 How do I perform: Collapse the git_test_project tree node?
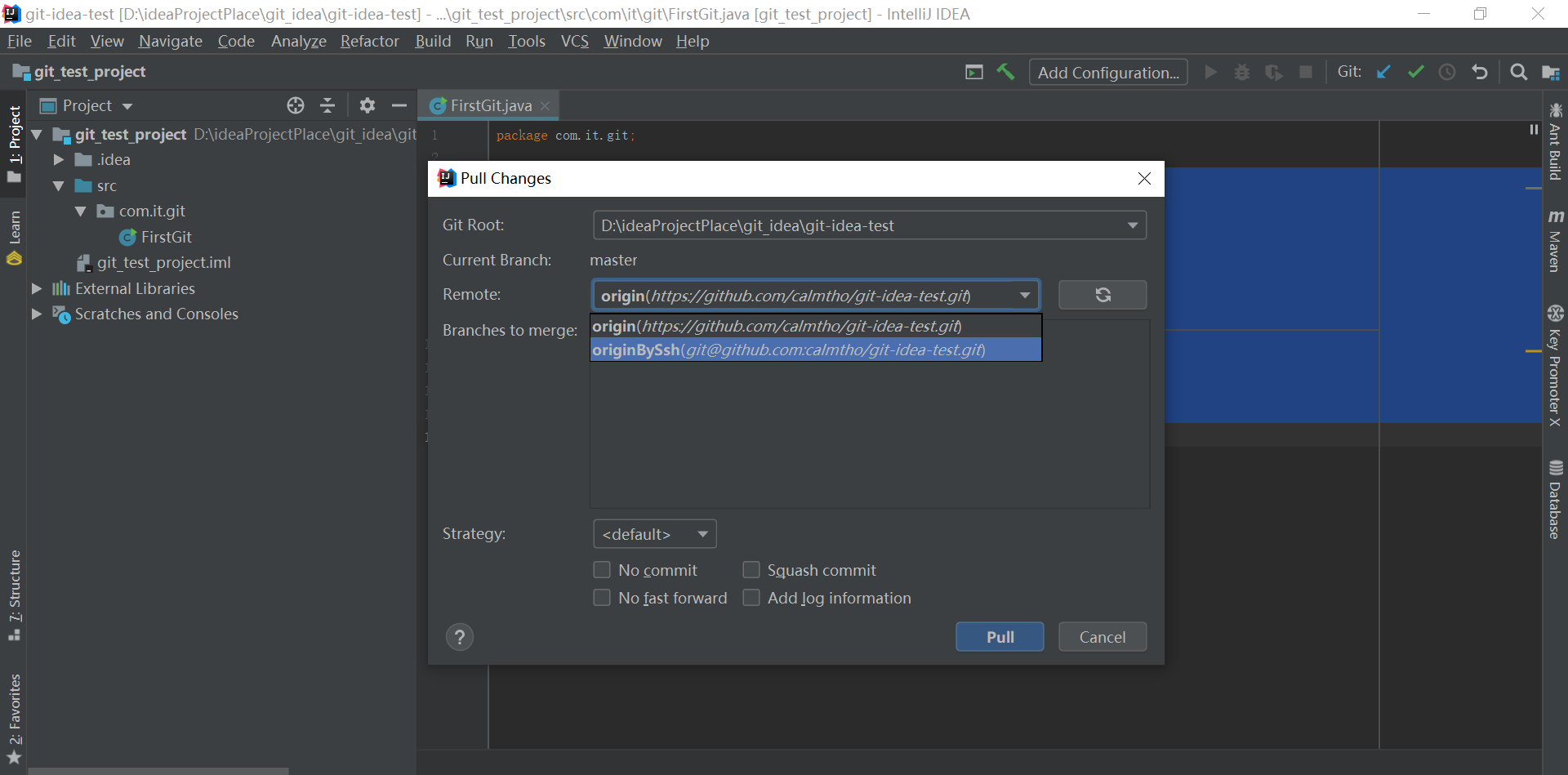click(x=37, y=134)
